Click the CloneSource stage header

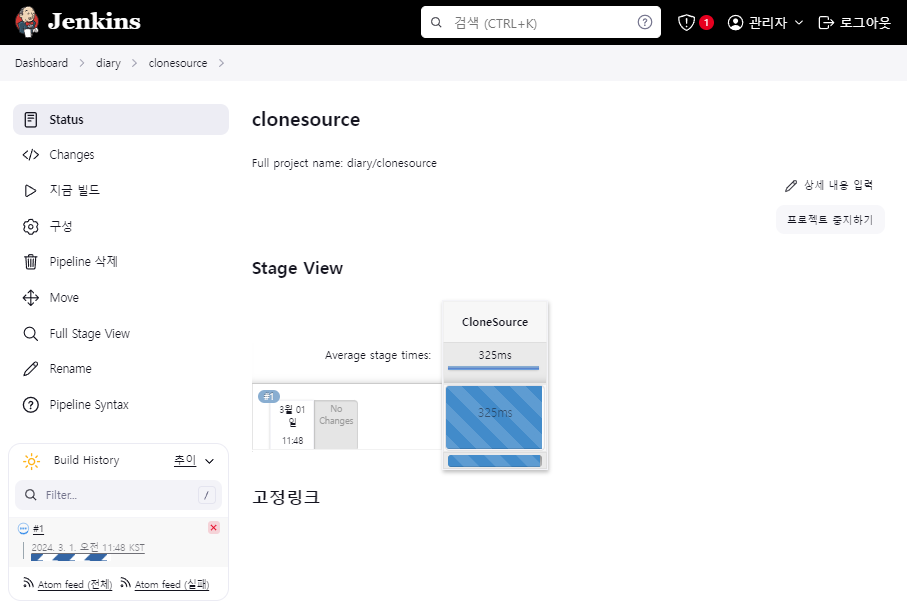point(495,322)
